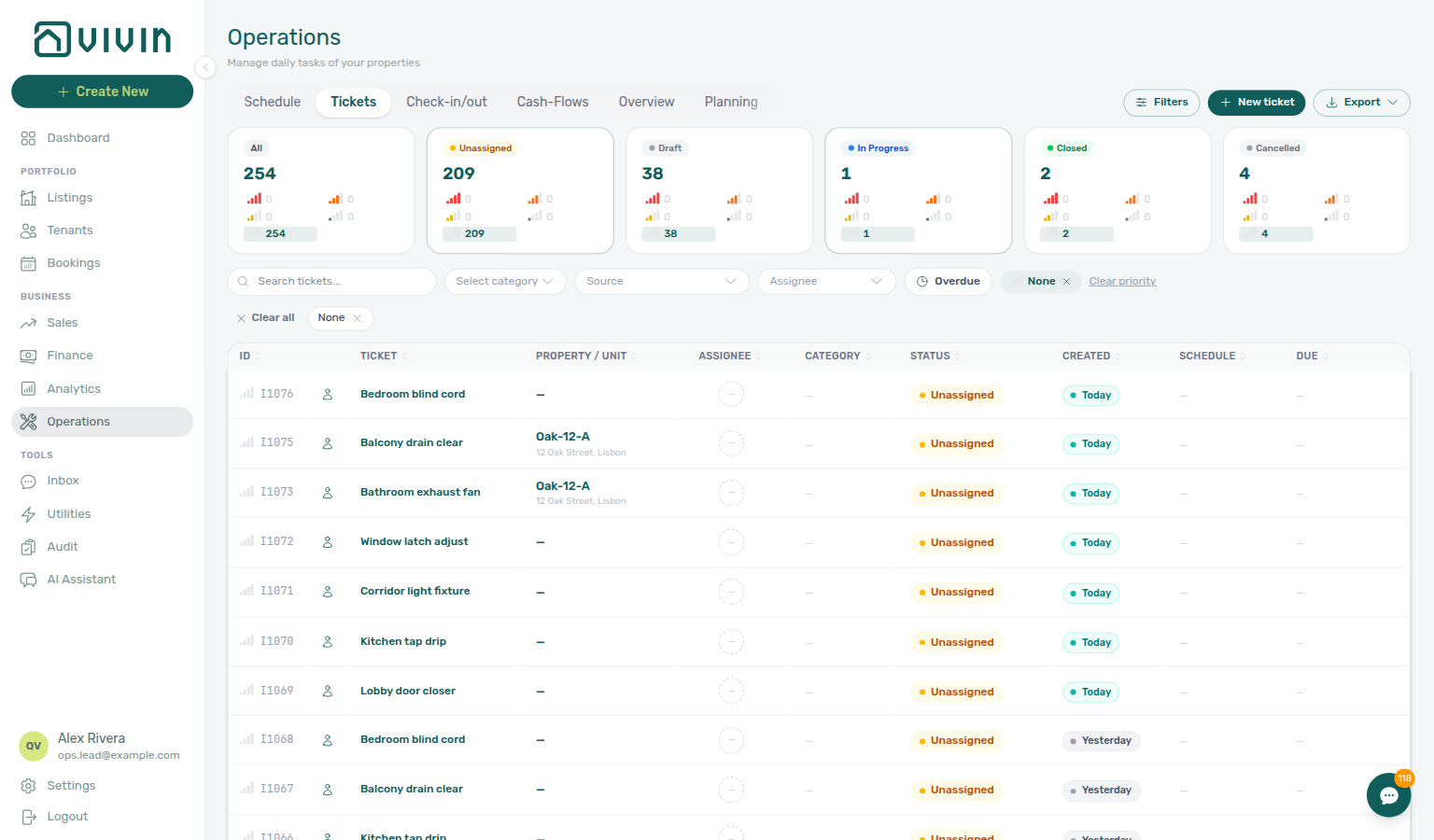Click Logout in the sidebar

coord(67,817)
